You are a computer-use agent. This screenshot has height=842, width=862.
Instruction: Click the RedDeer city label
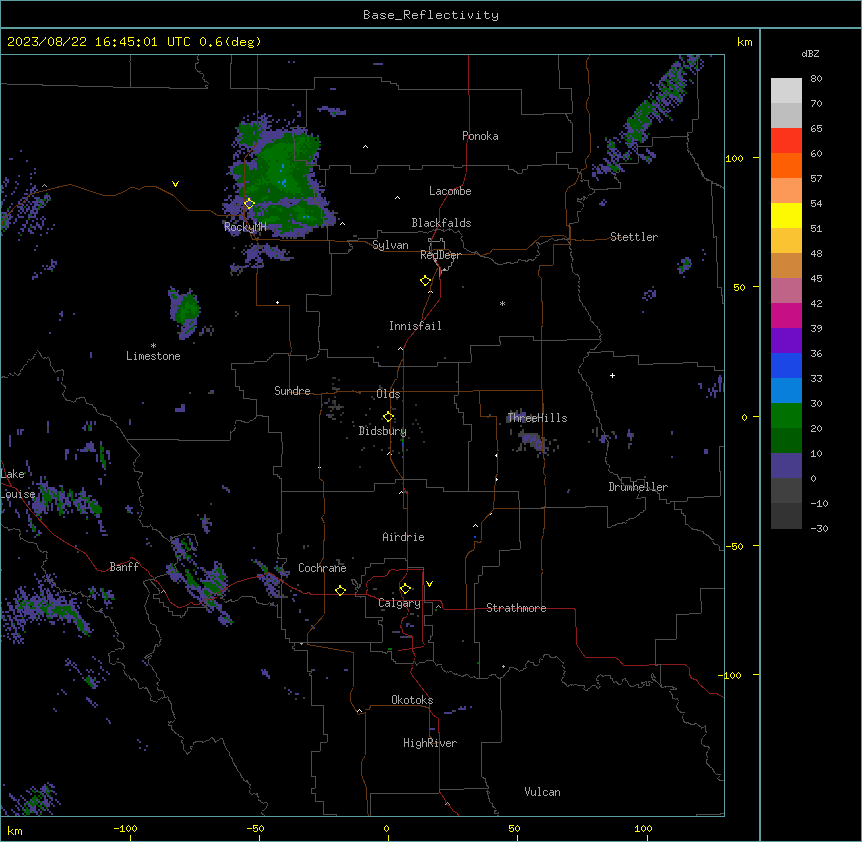440,255
